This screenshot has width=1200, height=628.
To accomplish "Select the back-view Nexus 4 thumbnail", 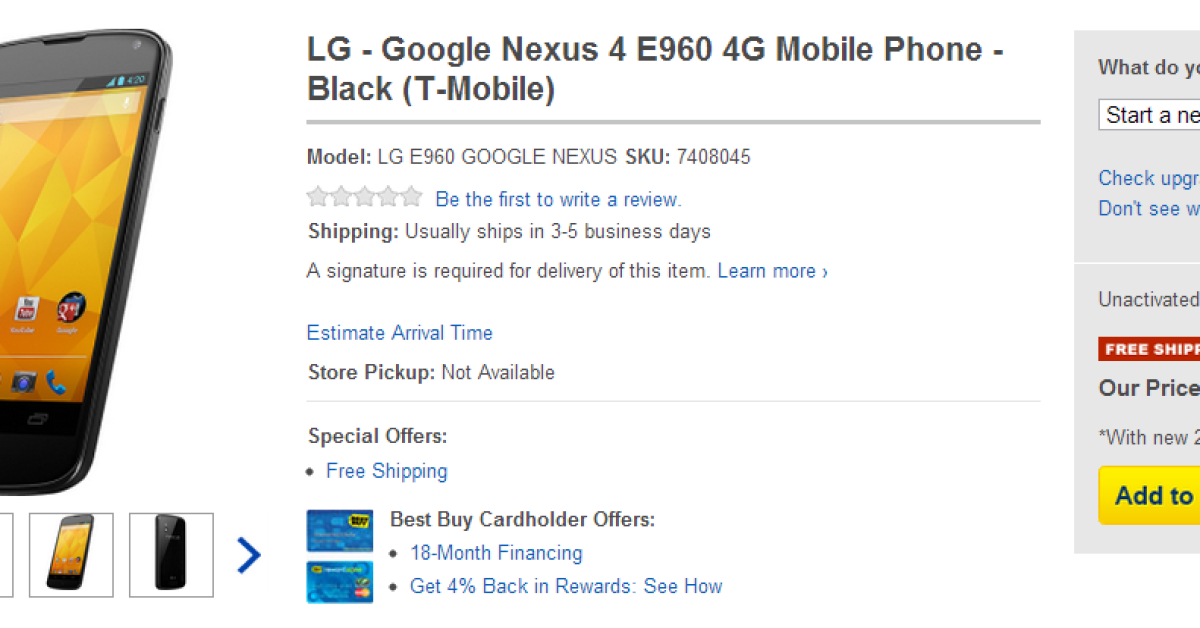I will tap(171, 555).
